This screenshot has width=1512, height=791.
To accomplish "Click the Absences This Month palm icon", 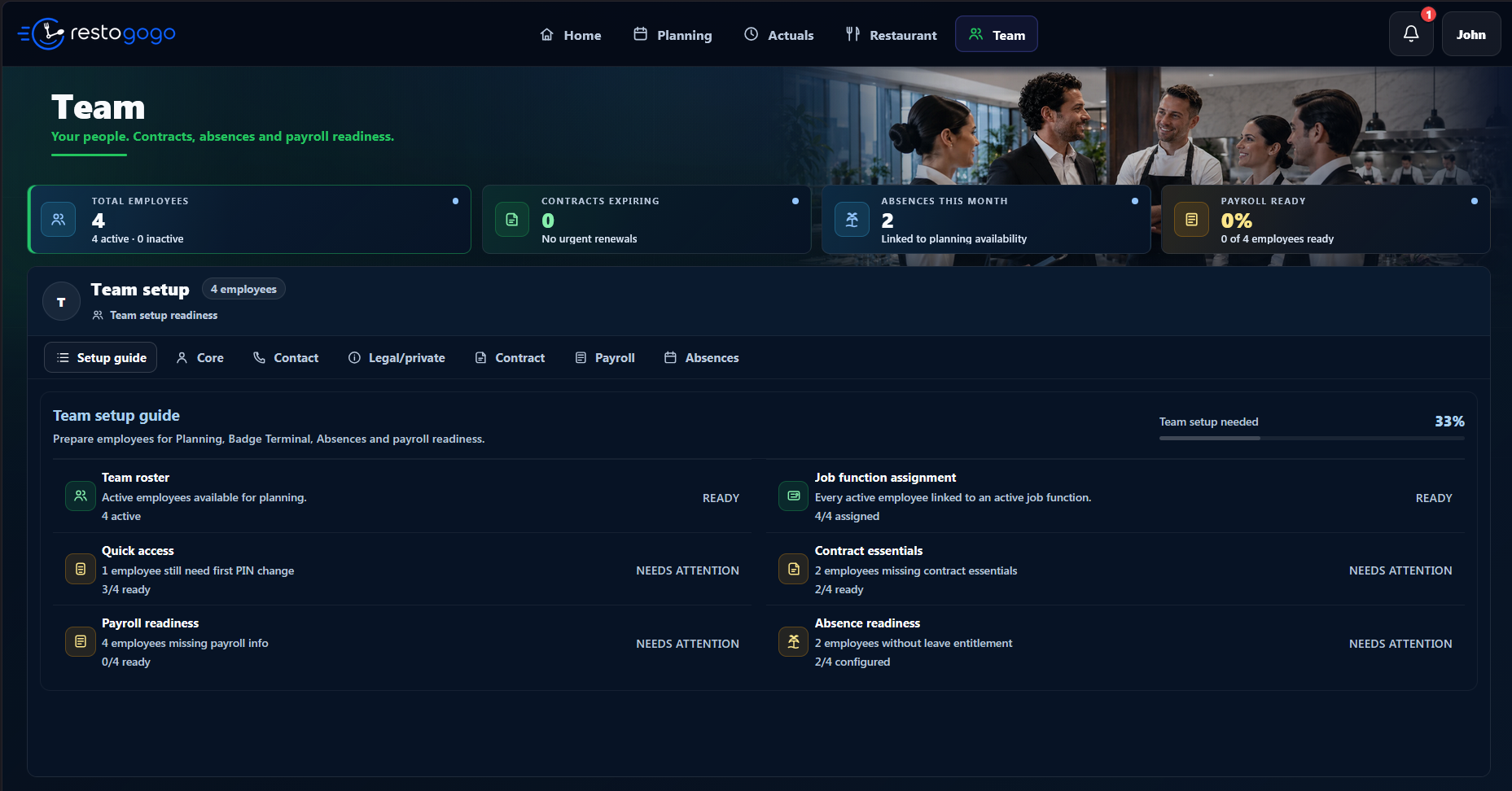I will tap(852, 220).
